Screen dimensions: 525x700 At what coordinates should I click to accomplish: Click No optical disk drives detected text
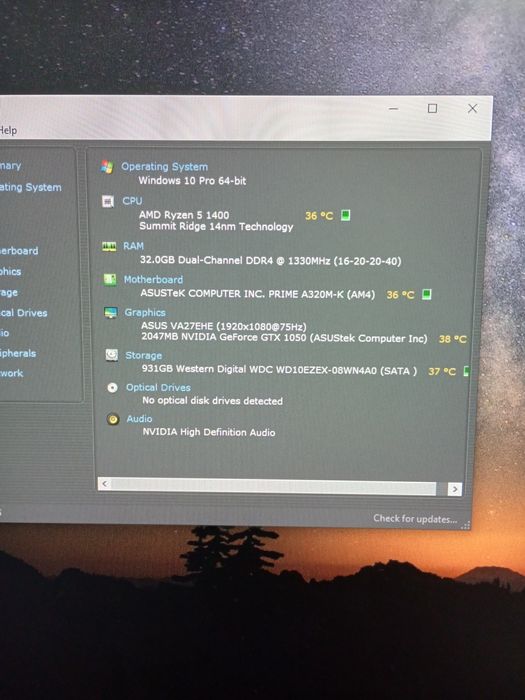coord(212,400)
